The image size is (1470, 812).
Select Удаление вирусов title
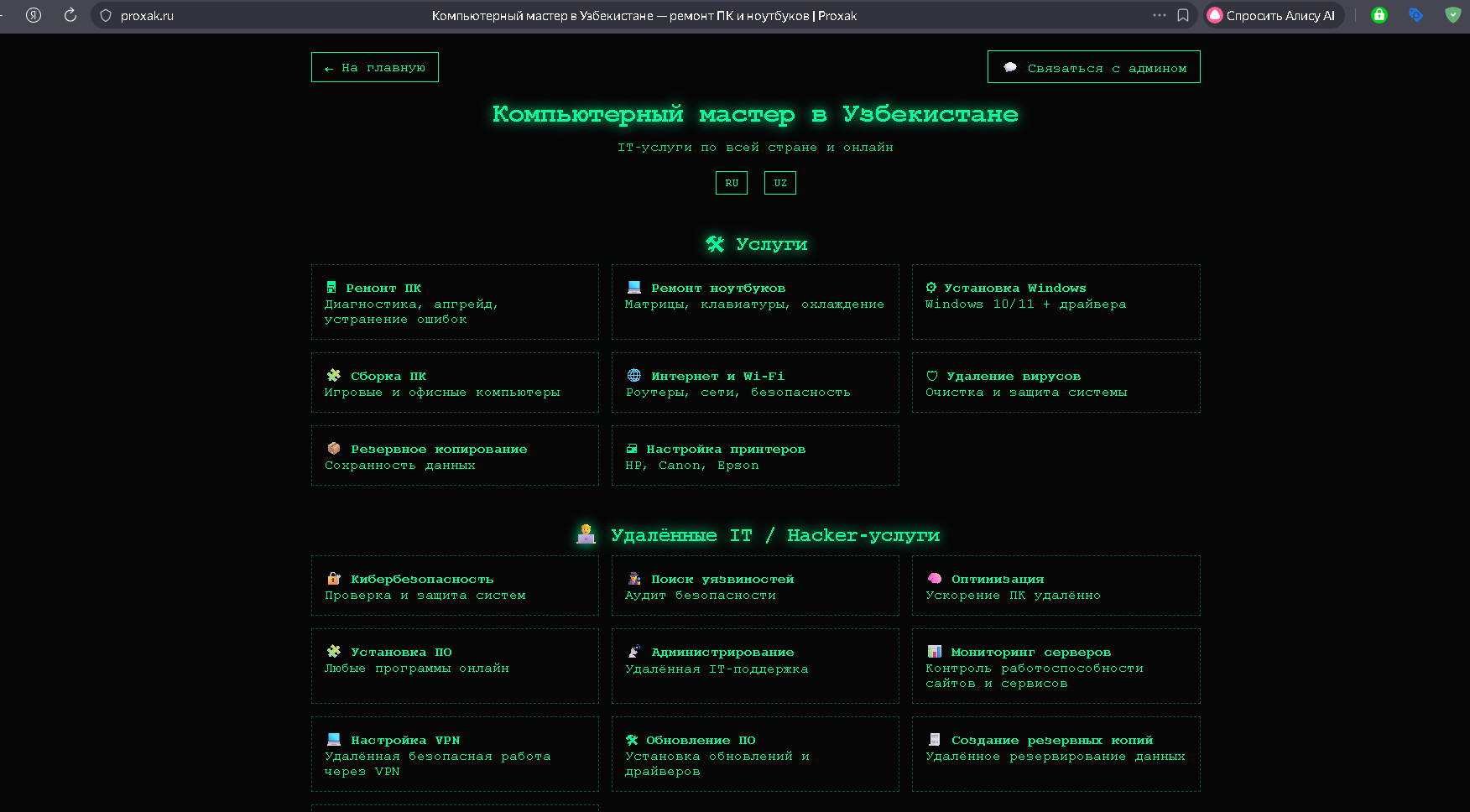(x=1014, y=376)
